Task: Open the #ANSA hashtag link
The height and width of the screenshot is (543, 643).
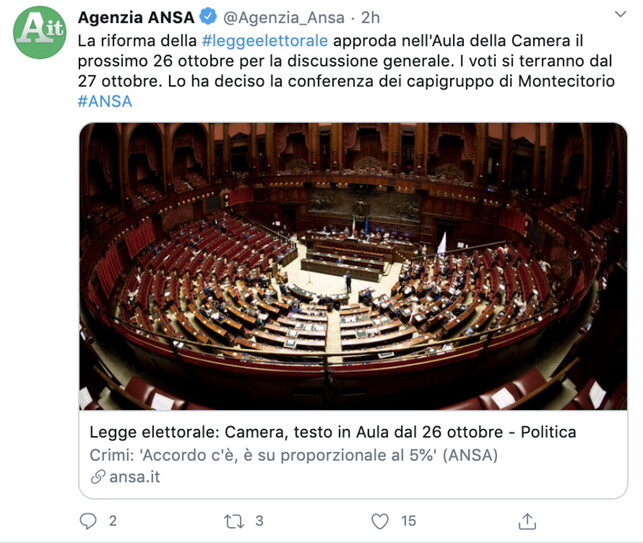Action: 105,101
